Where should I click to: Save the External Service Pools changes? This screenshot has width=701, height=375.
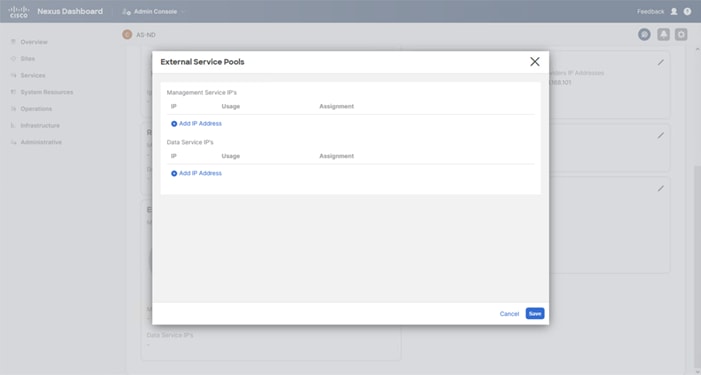(535, 314)
